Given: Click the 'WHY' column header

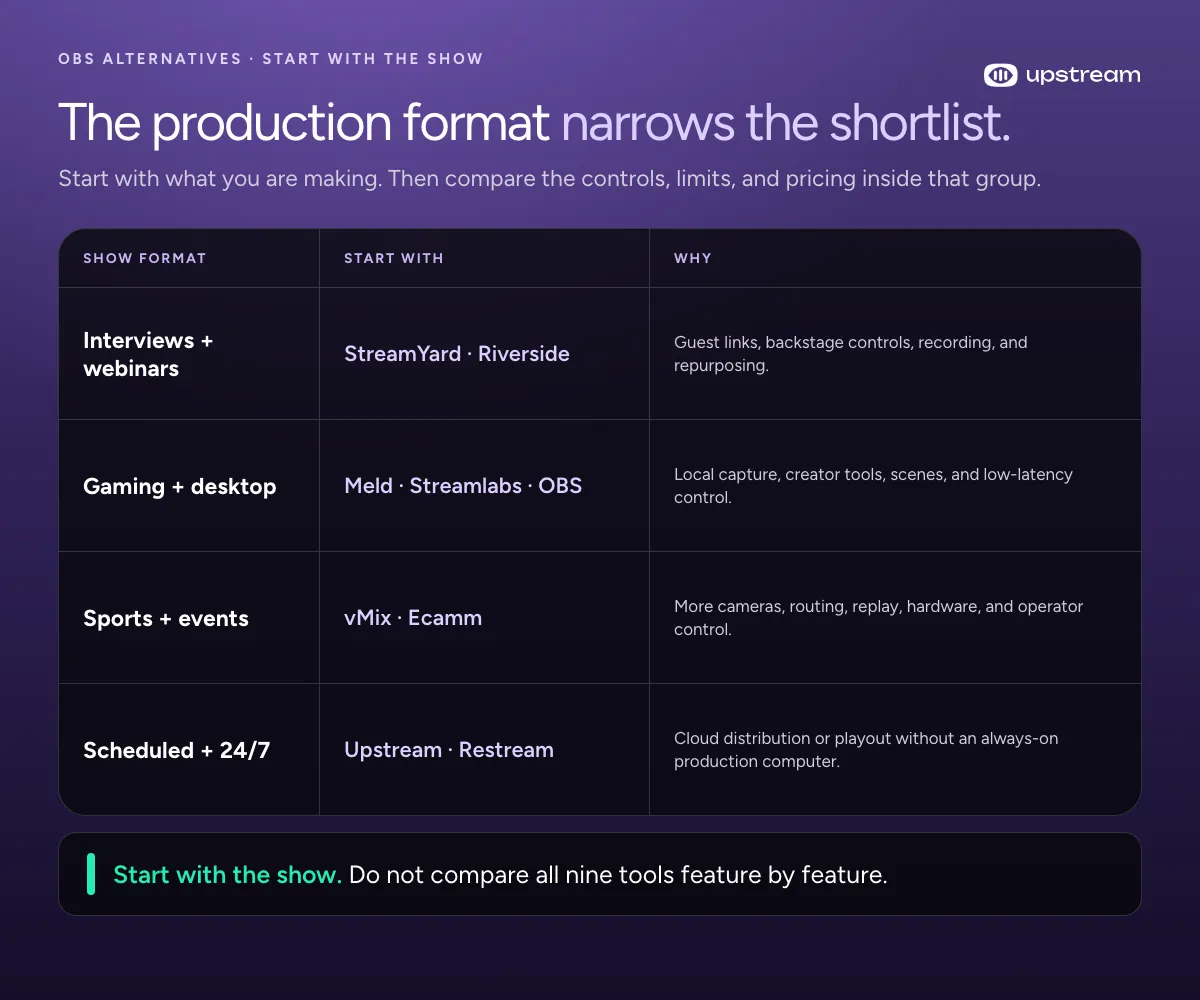Looking at the screenshot, I should (693, 258).
